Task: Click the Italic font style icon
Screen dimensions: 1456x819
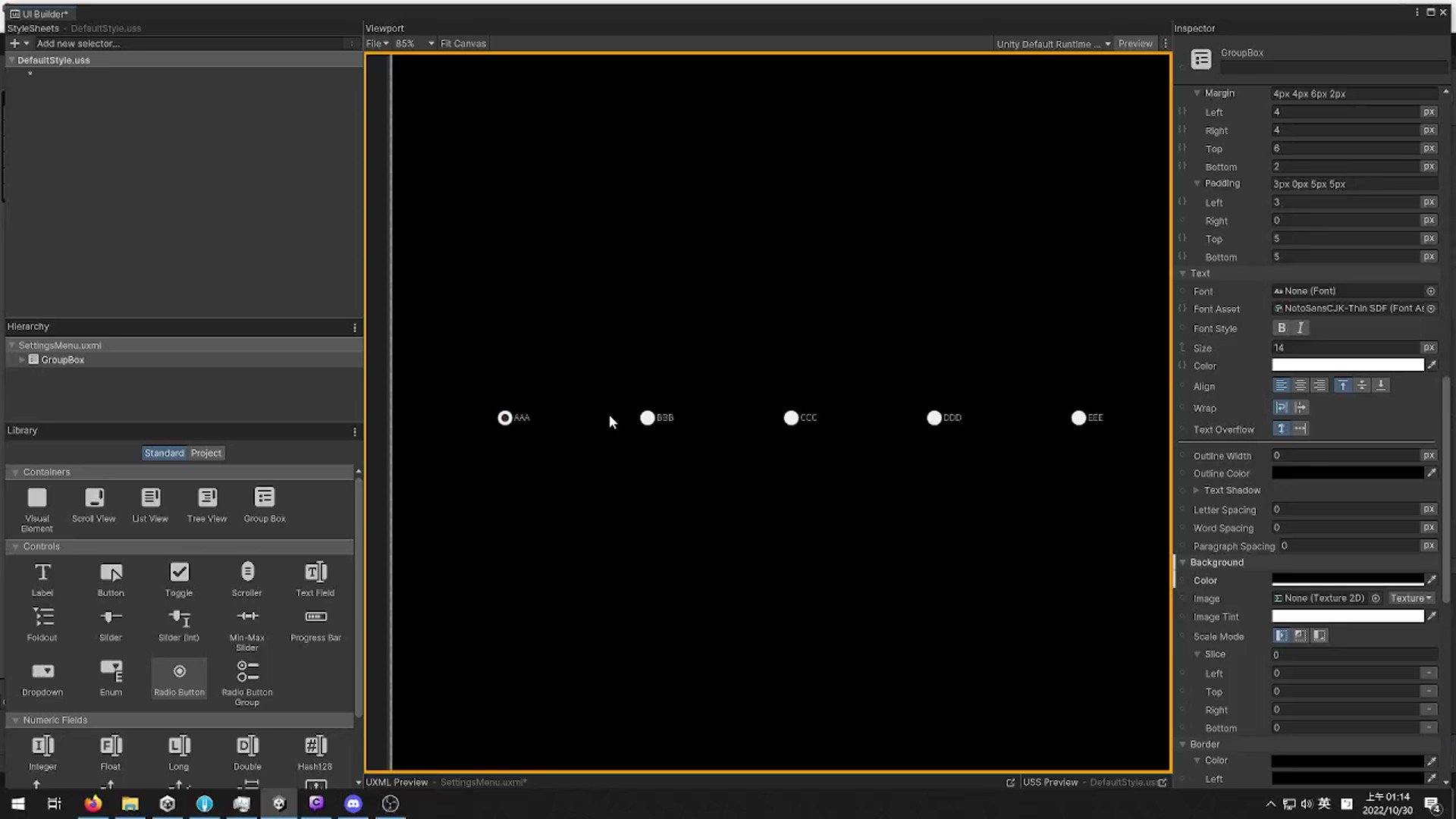Action: coord(1301,328)
